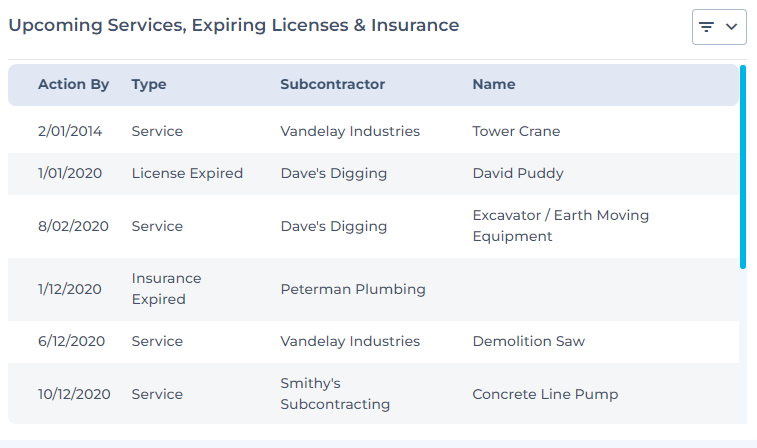Image resolution: width=757 pixels, height=448 pixels.
Task: Select the Tower Crane service row
Action: click(516, 131)
